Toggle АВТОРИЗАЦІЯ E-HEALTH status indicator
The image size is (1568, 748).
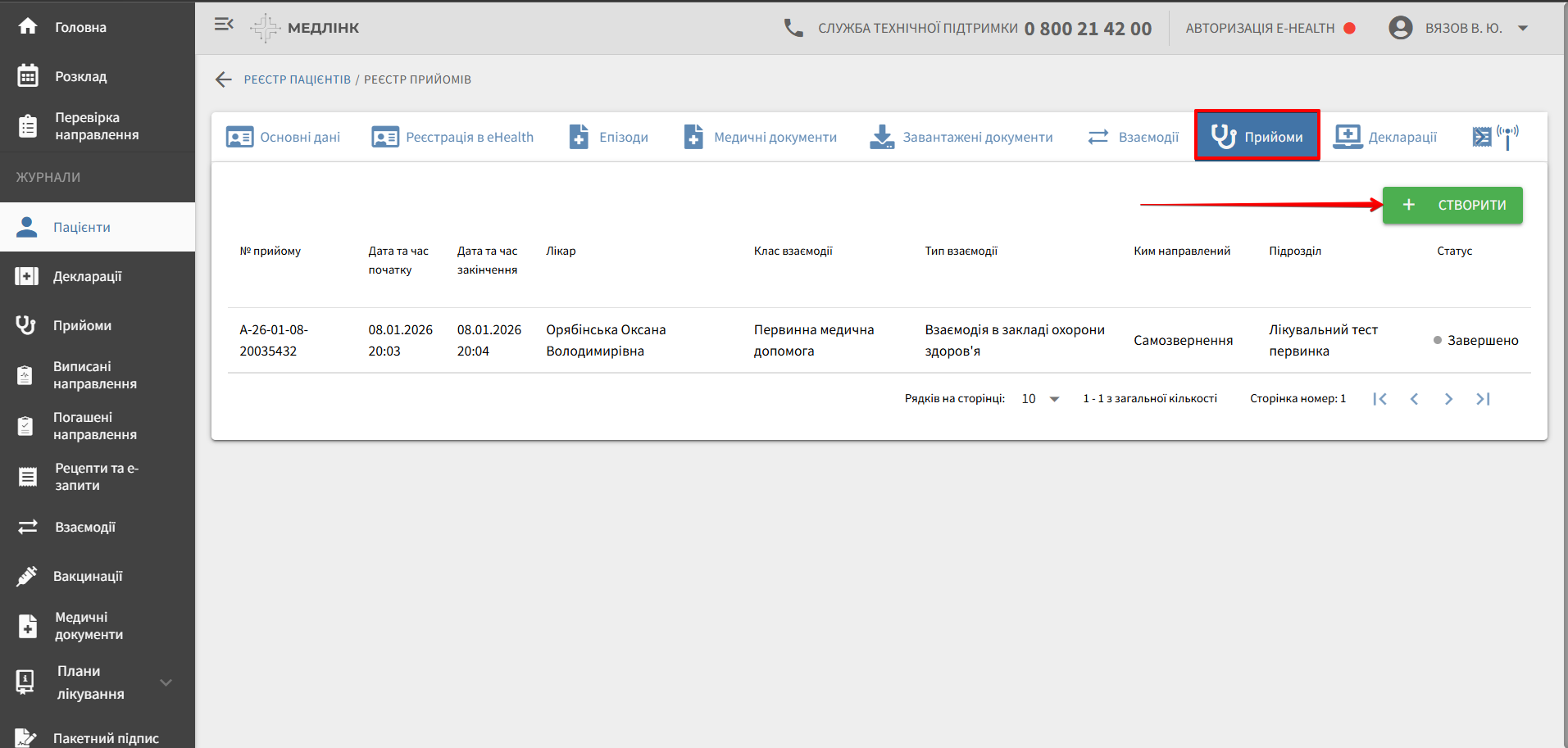1349,28
